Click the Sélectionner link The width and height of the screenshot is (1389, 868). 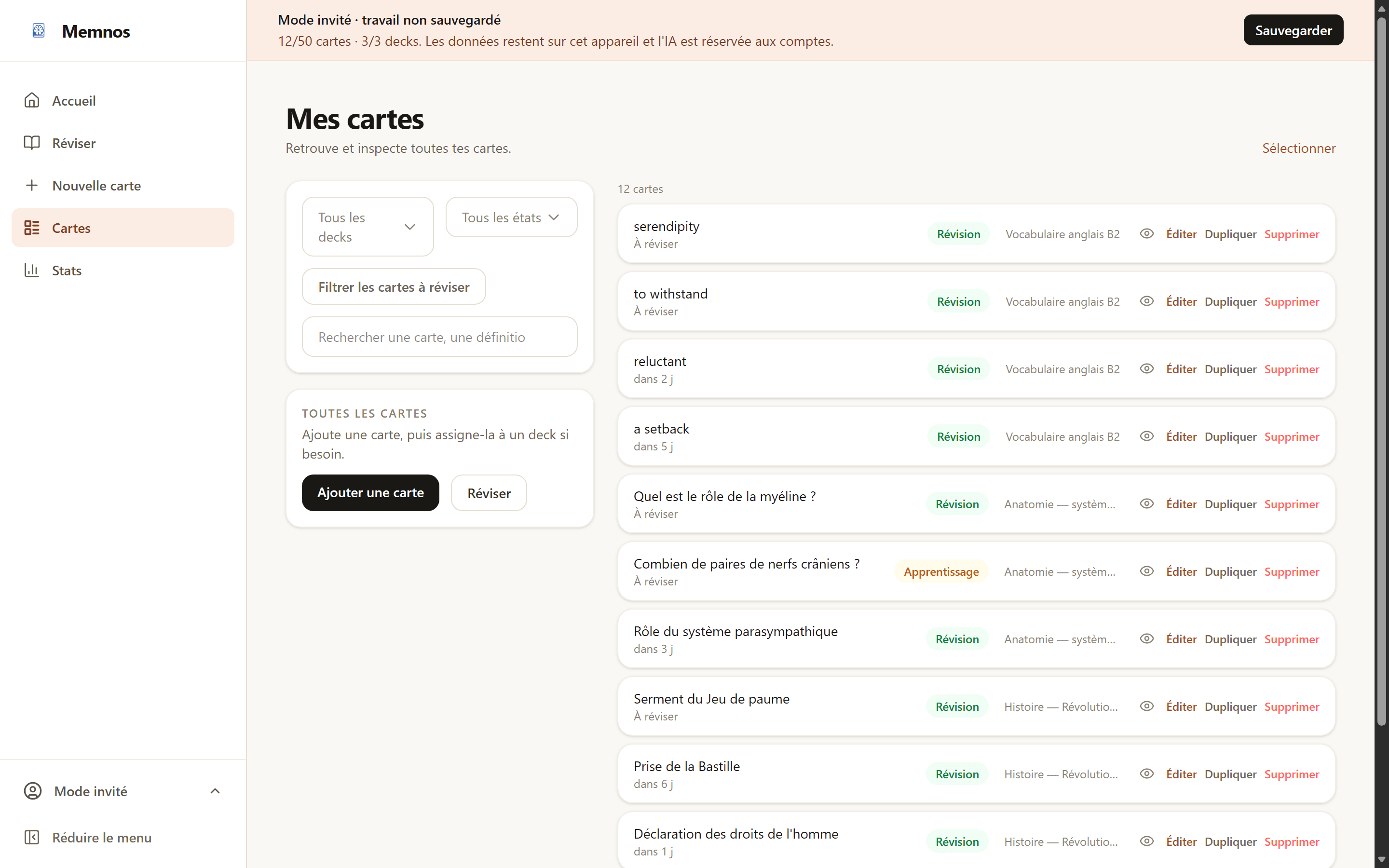point(1298,148)
